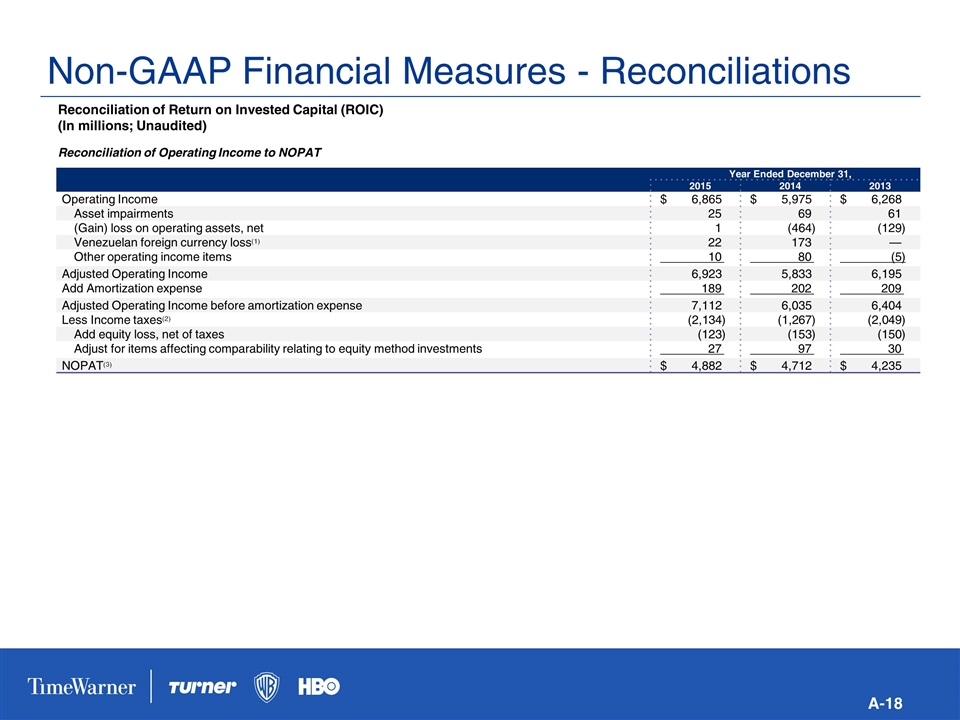The image size is (960, 720).
Task: Click the 2013 Operating Income value 6,268
Action: tap(886, 200)
